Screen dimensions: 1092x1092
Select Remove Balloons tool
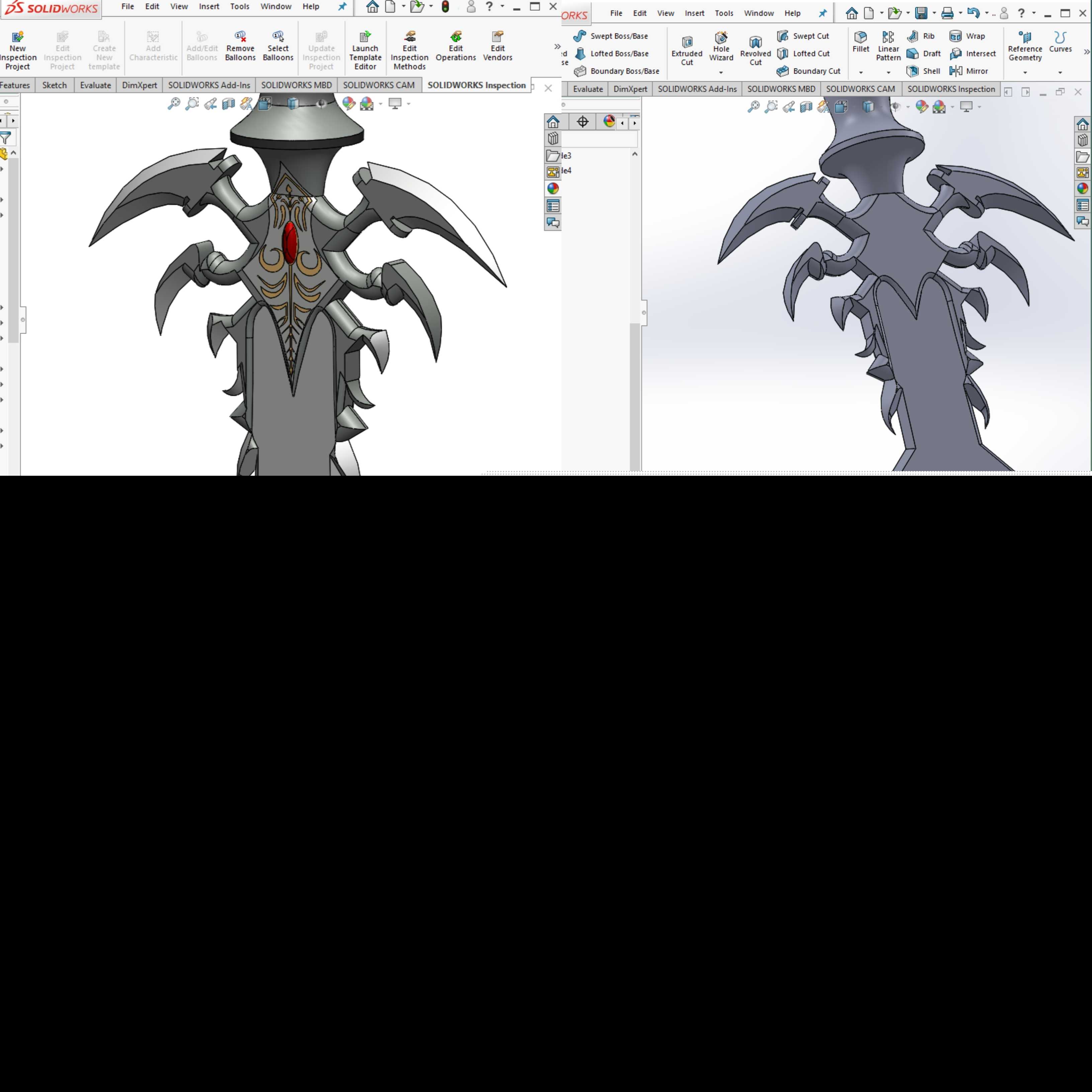pos(240,47)
